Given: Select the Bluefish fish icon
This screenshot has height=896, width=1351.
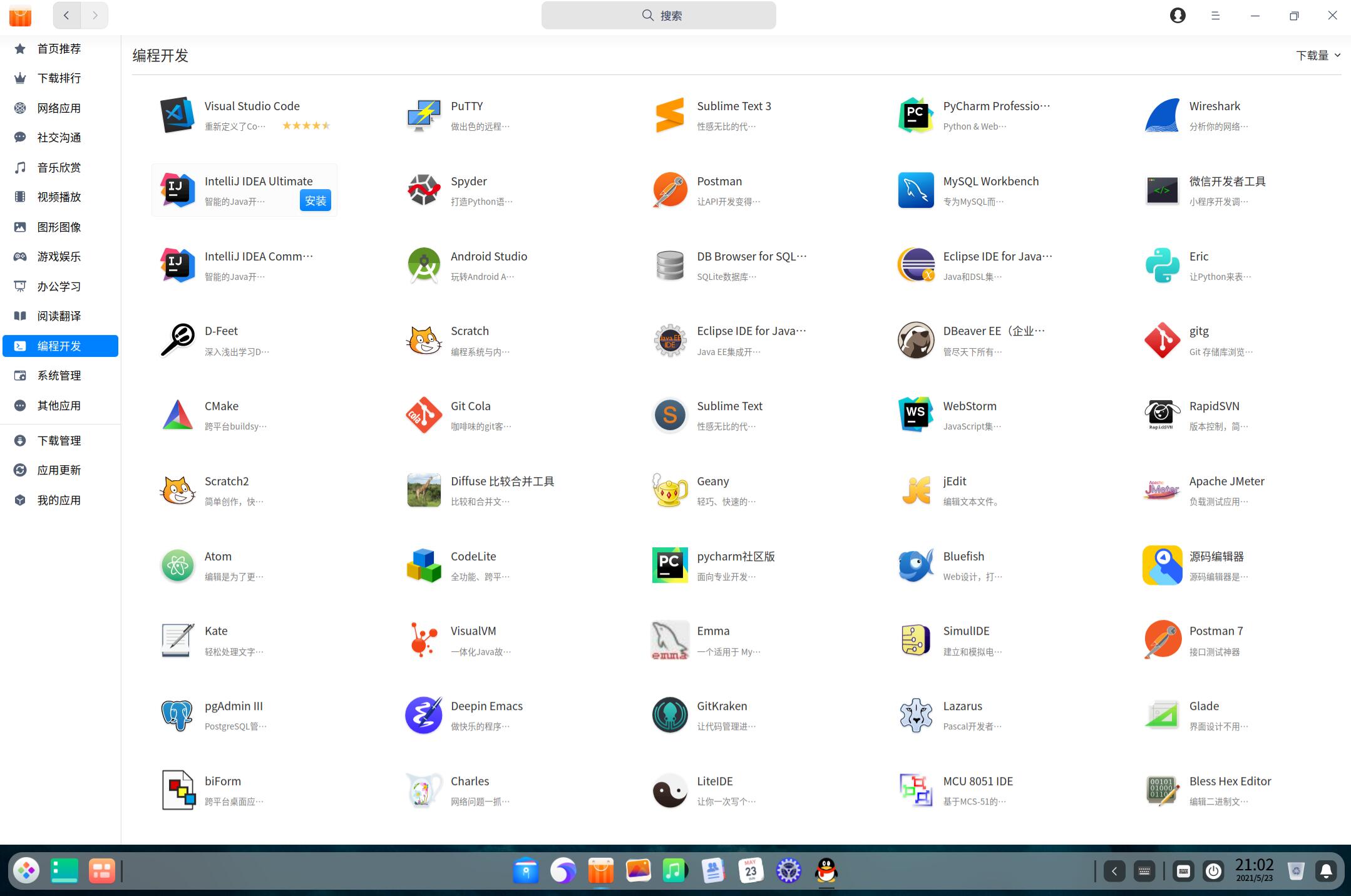Looking at the screenshot, I should pos(916,565).
